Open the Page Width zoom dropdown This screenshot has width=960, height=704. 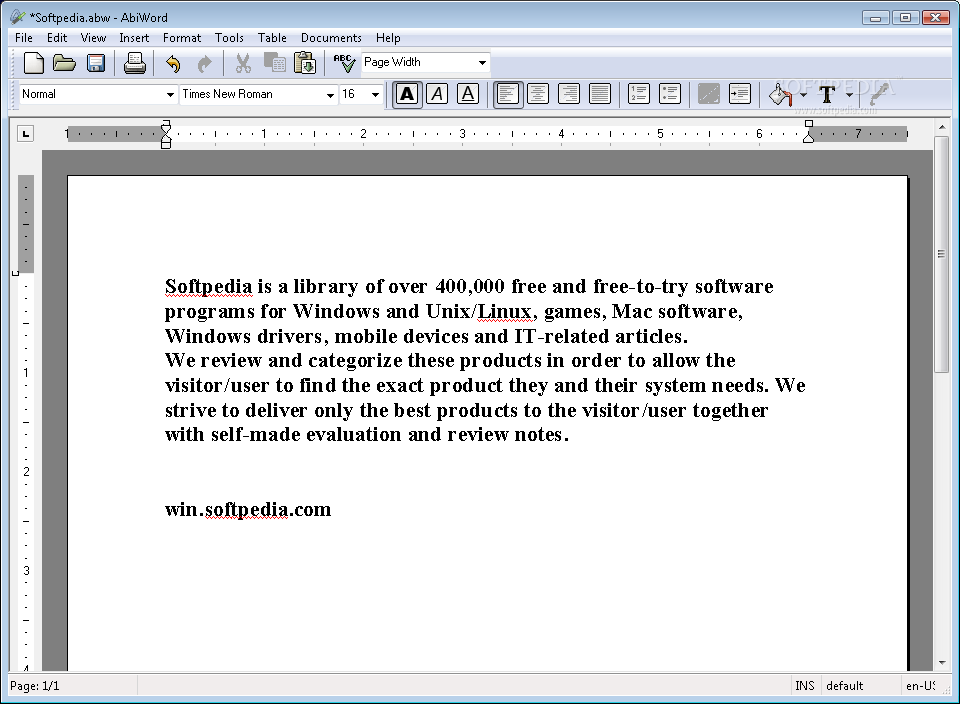tap(482, 62)
